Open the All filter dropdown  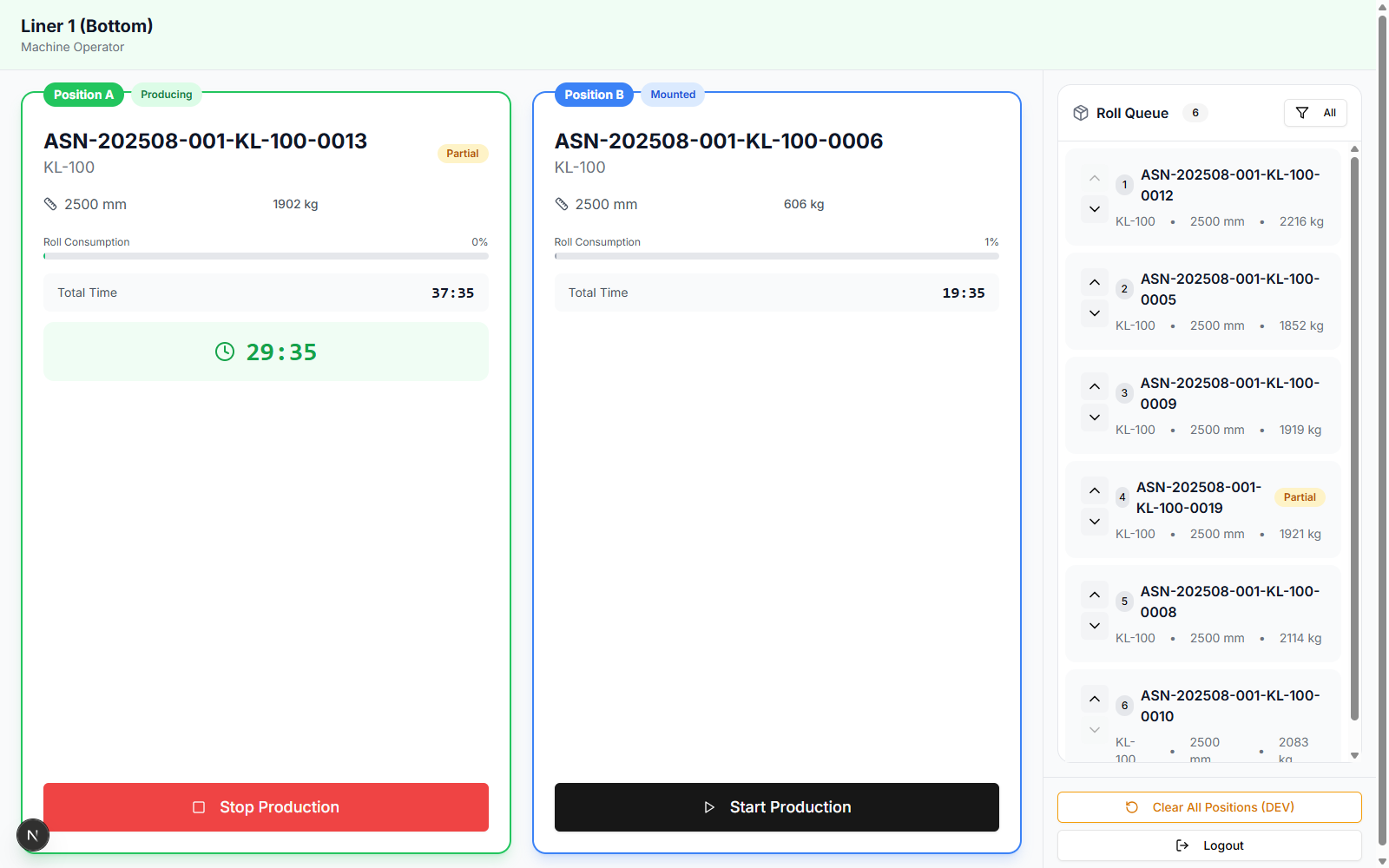tap(1315, 113)
